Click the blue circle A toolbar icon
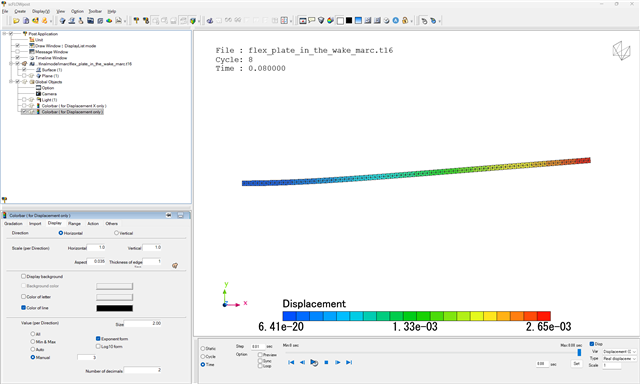This screenshot has width=640, height=384. click(x=396, y=20)
